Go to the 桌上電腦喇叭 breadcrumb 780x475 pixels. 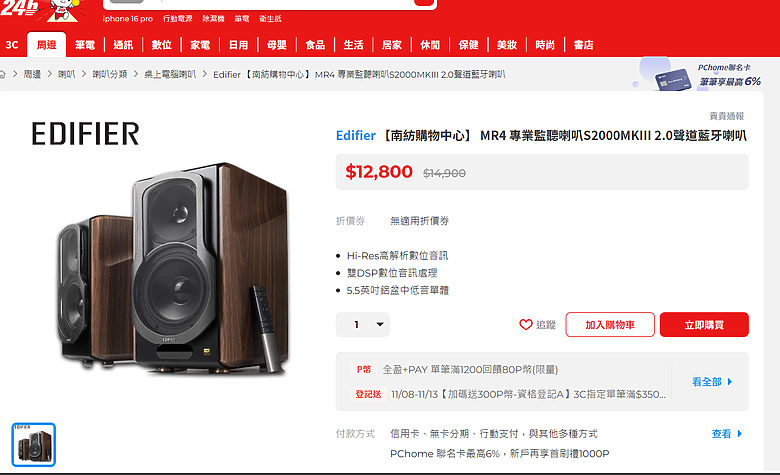170,74
